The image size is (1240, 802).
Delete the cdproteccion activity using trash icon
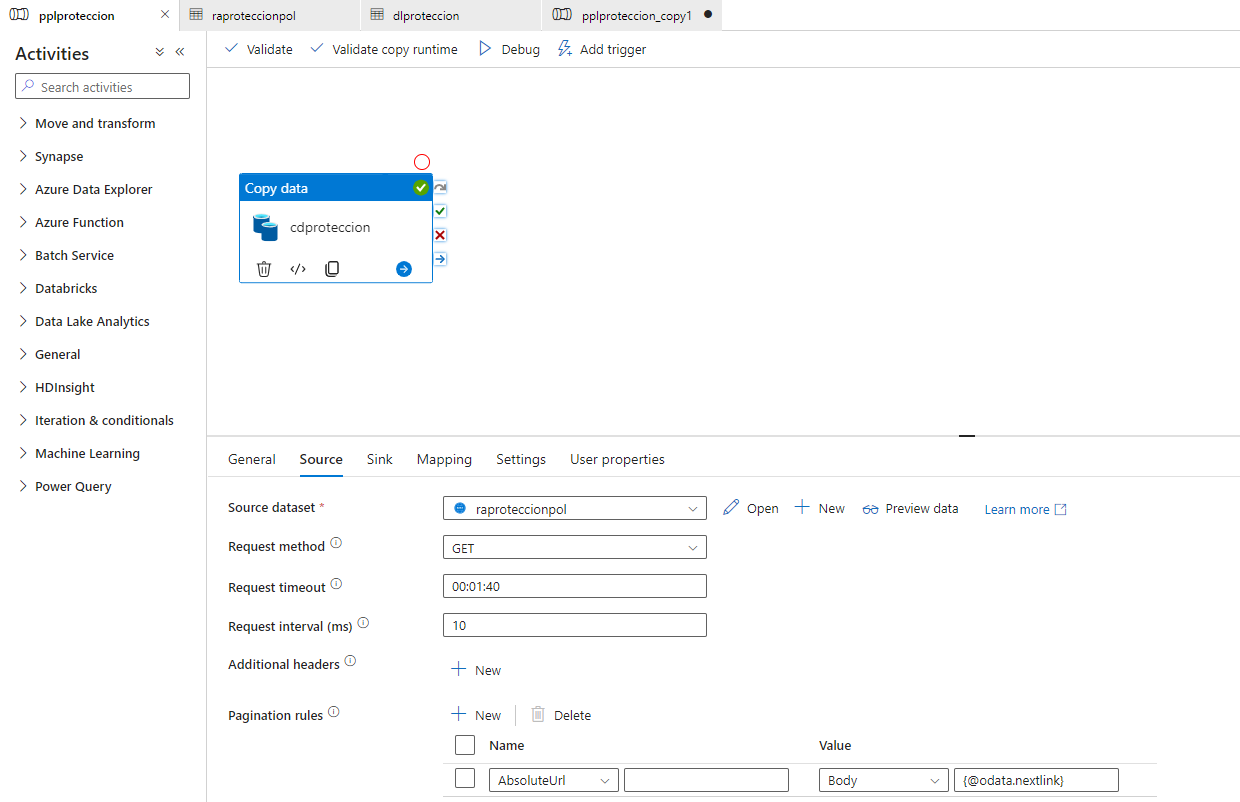(263, 268)
